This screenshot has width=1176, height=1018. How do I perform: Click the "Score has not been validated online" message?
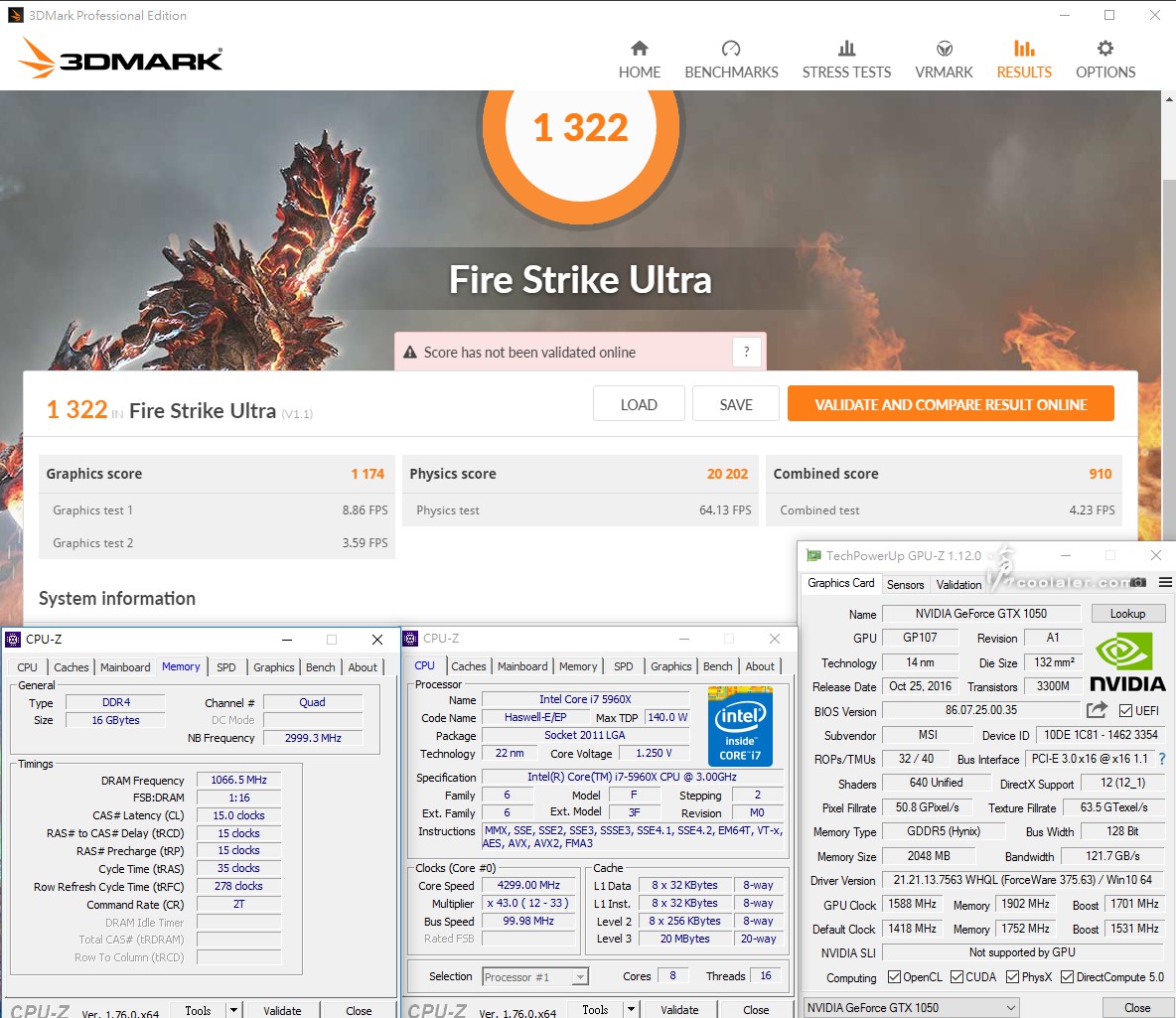point(529,352)
